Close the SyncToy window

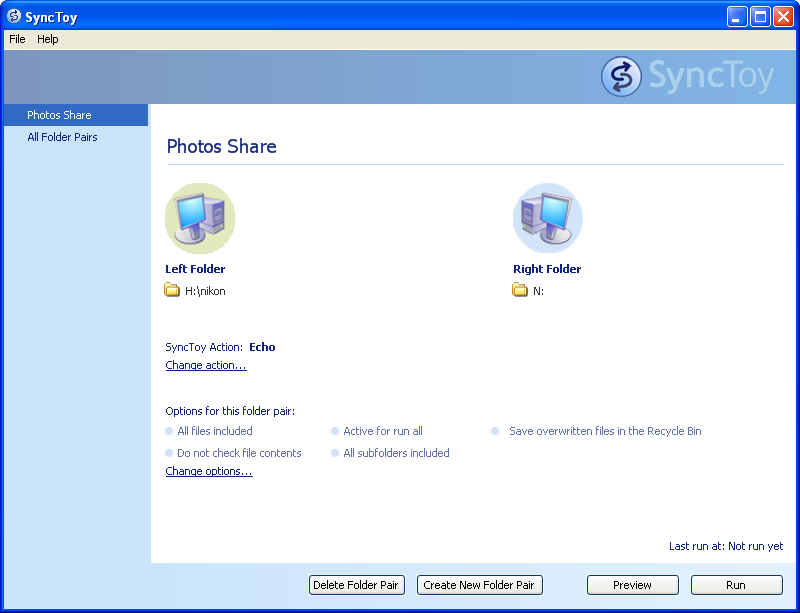point(783,17)
